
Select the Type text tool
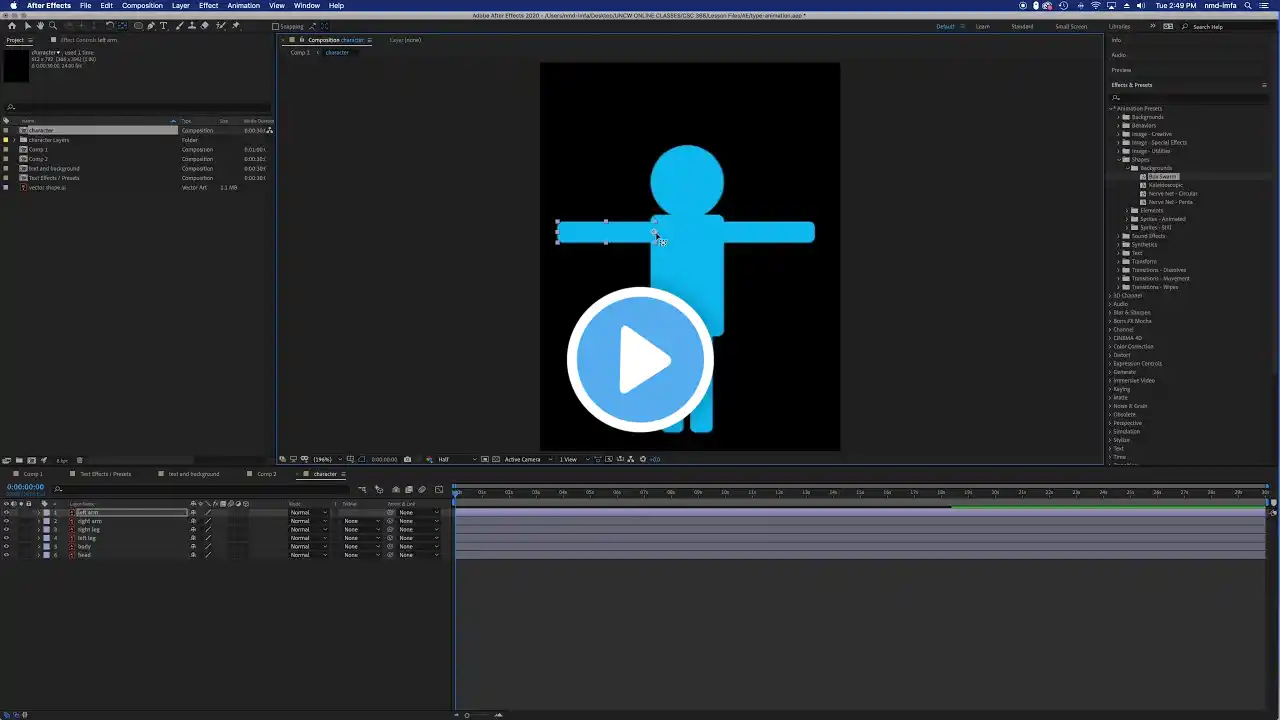(164, 26)
